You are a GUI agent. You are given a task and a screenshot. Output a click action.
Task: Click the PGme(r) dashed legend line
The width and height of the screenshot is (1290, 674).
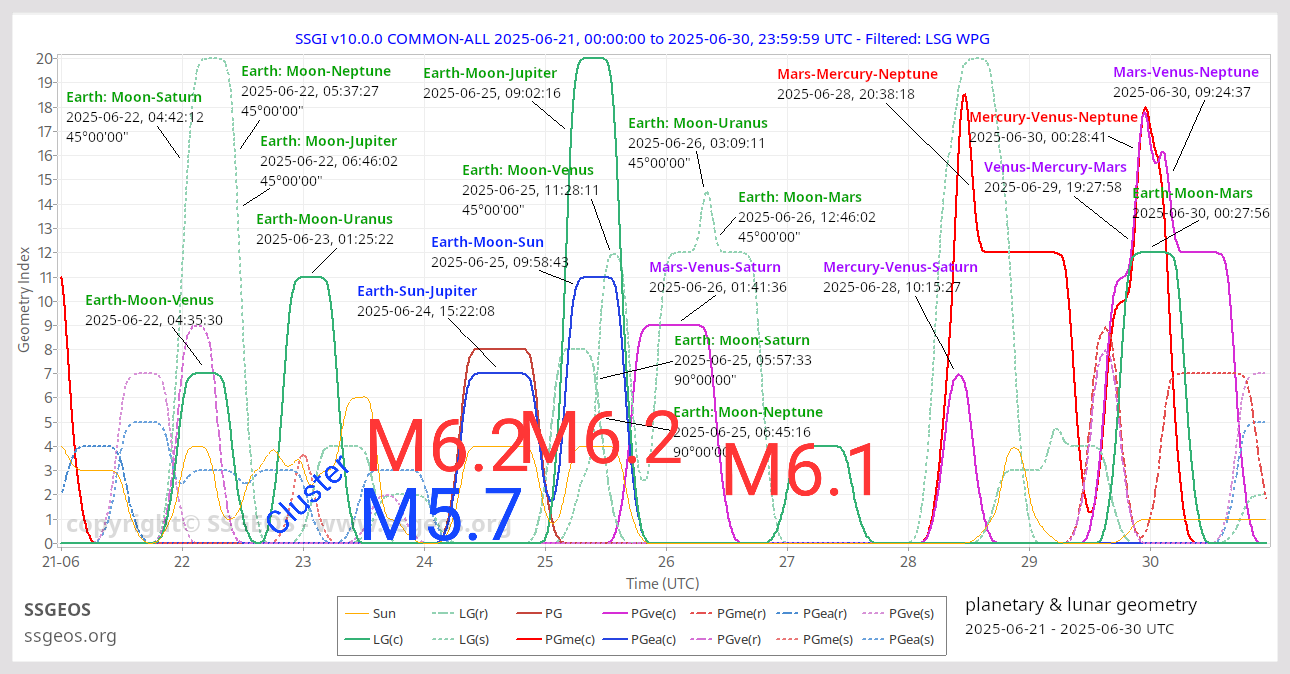(x=702, y=615)
